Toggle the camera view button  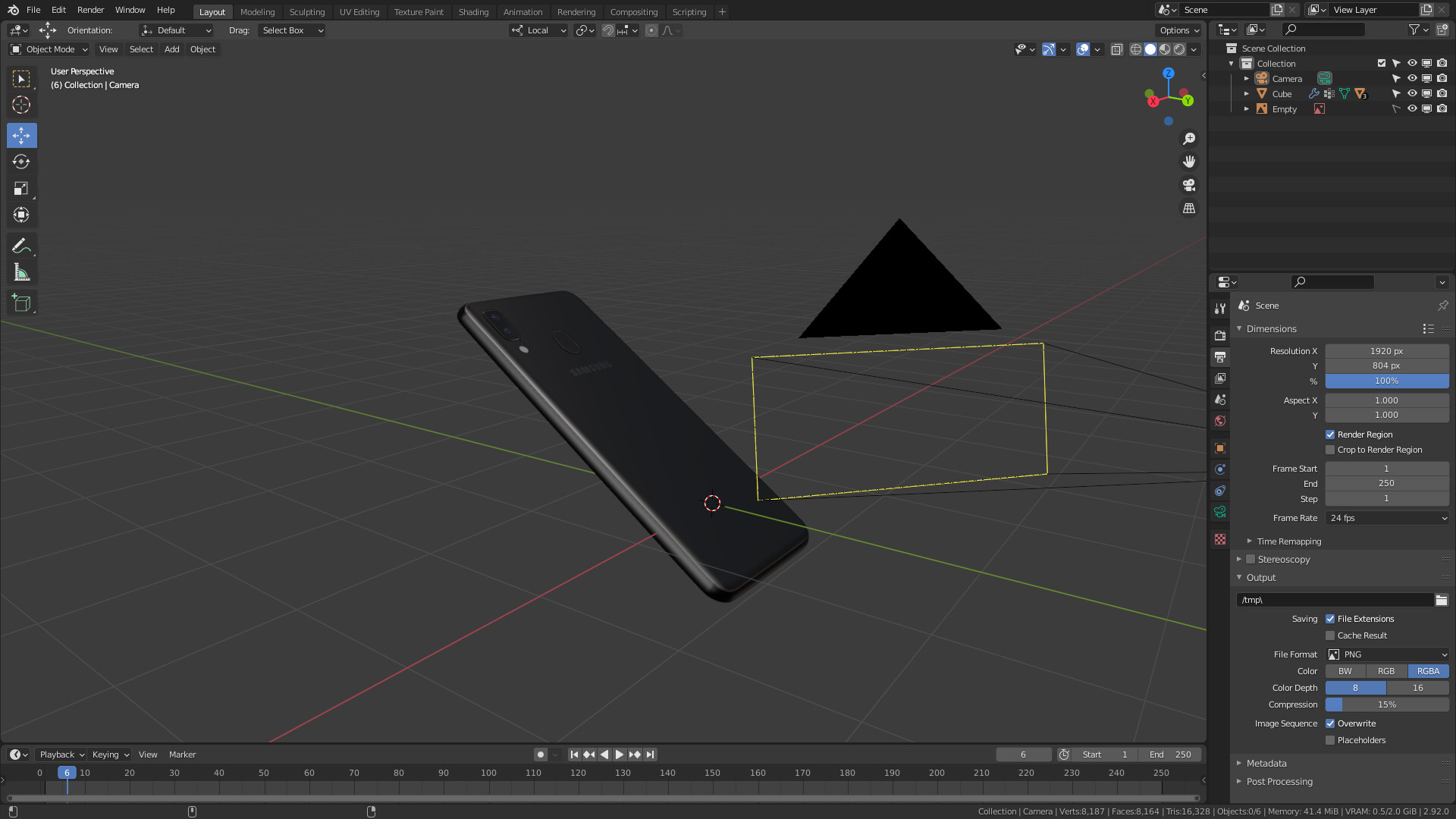click(x=1189, y=185)
